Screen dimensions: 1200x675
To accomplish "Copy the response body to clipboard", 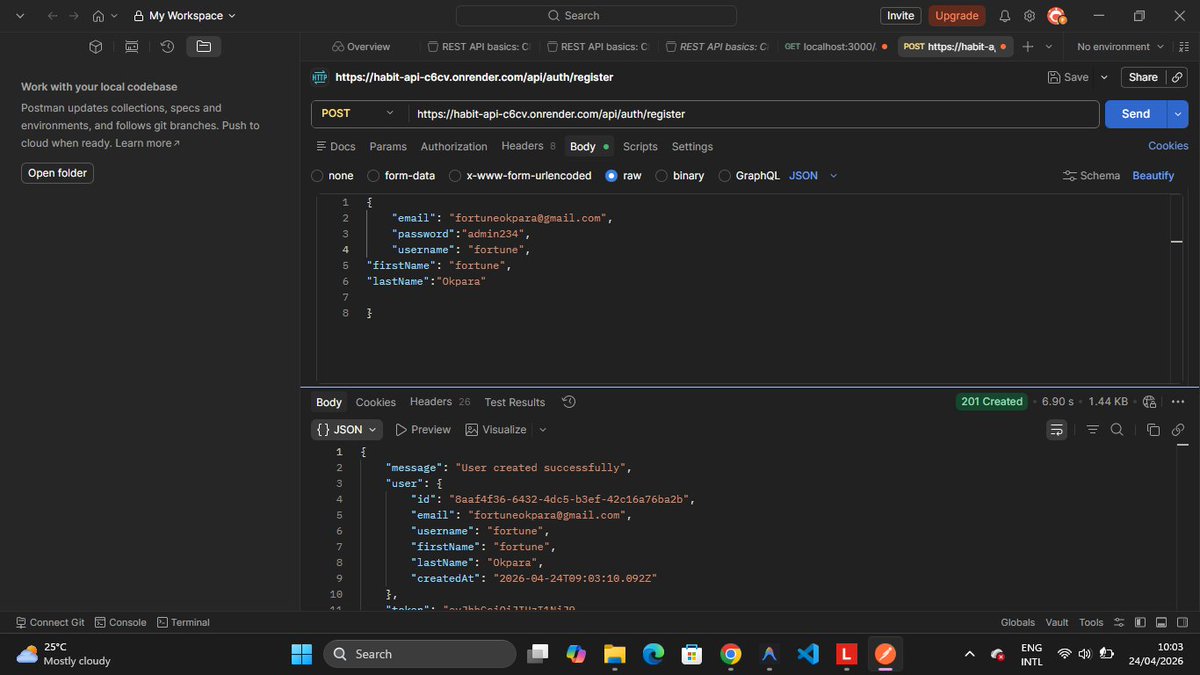I will pyautogui.click(x=1153, y=430).
